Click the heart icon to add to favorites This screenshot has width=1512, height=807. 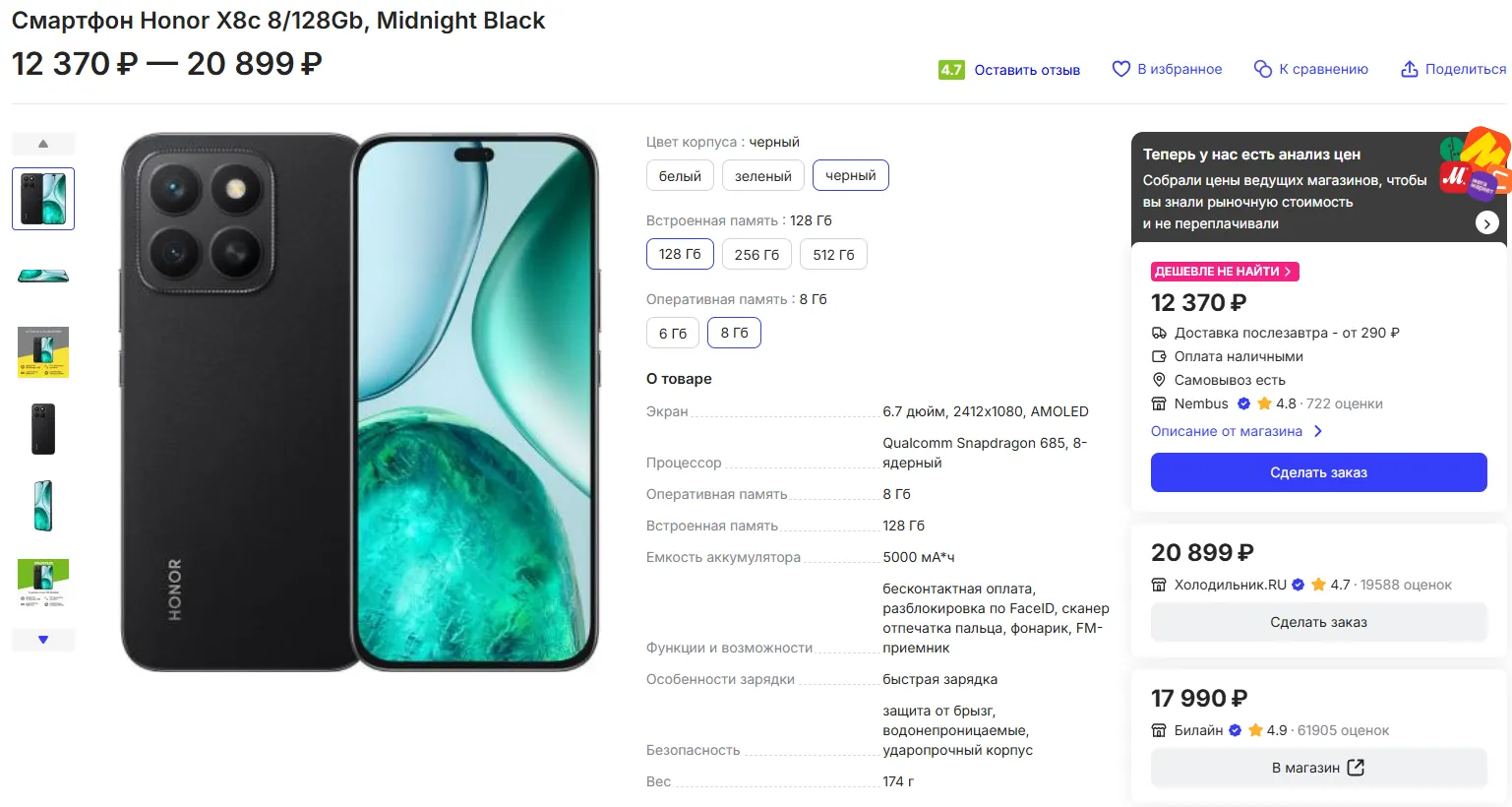1120,69
